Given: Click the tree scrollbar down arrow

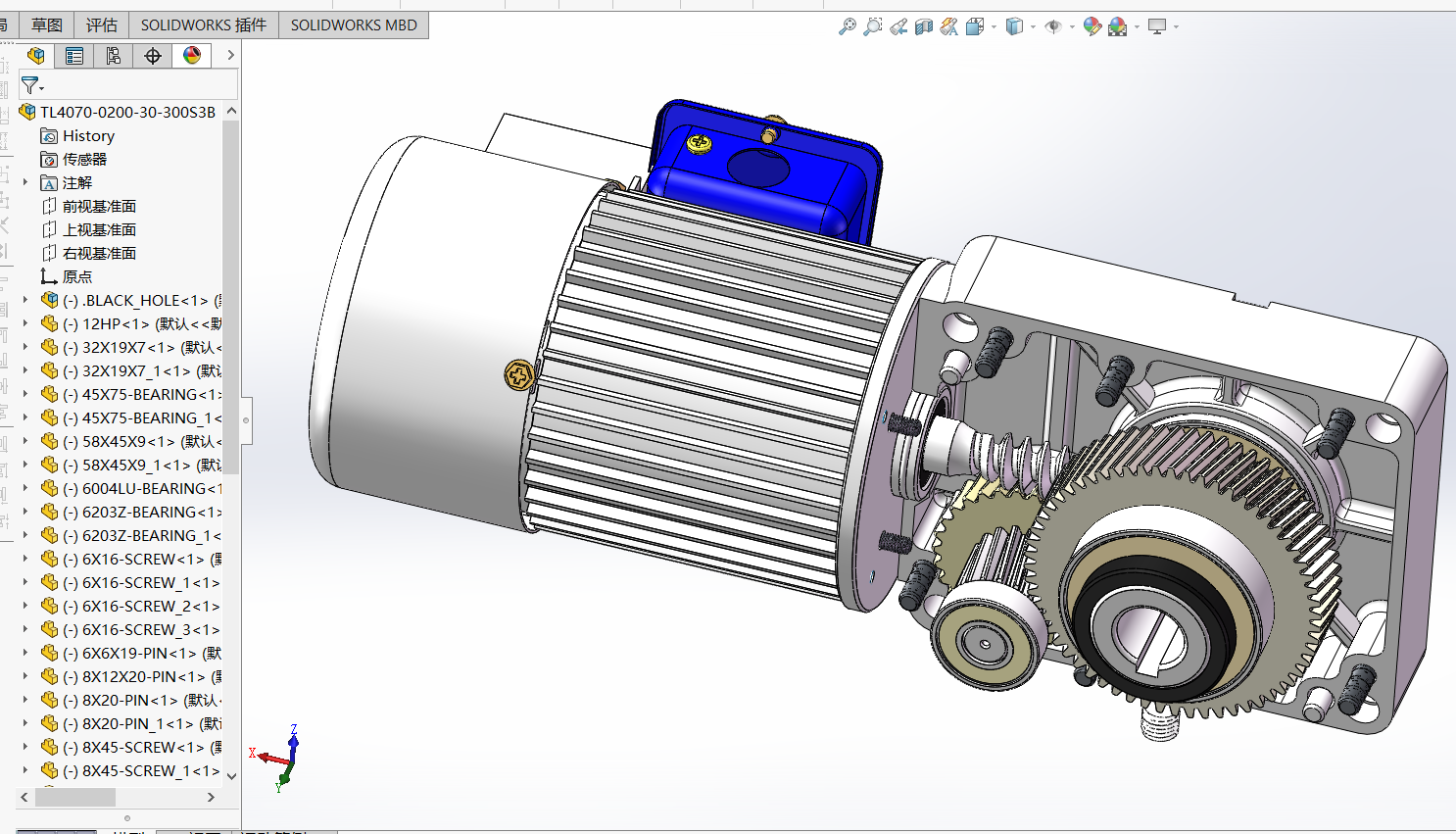Looking at the screenshot, I should 231,776.
